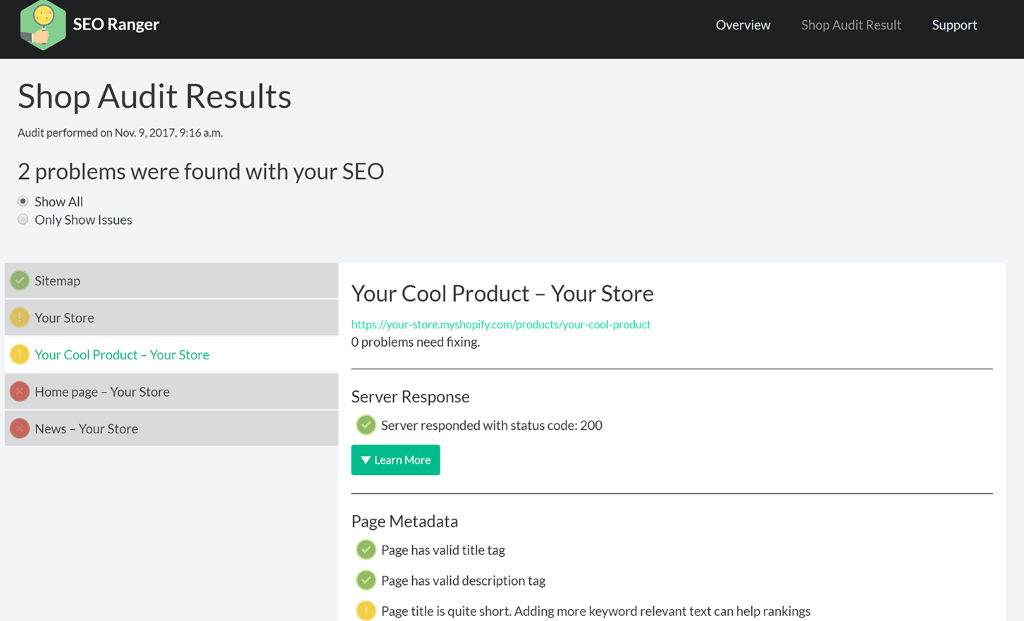Click red error icon beside News
The height and width of the screenshot is (621, 1024).
pyautogui.click(x=20, y=429)
